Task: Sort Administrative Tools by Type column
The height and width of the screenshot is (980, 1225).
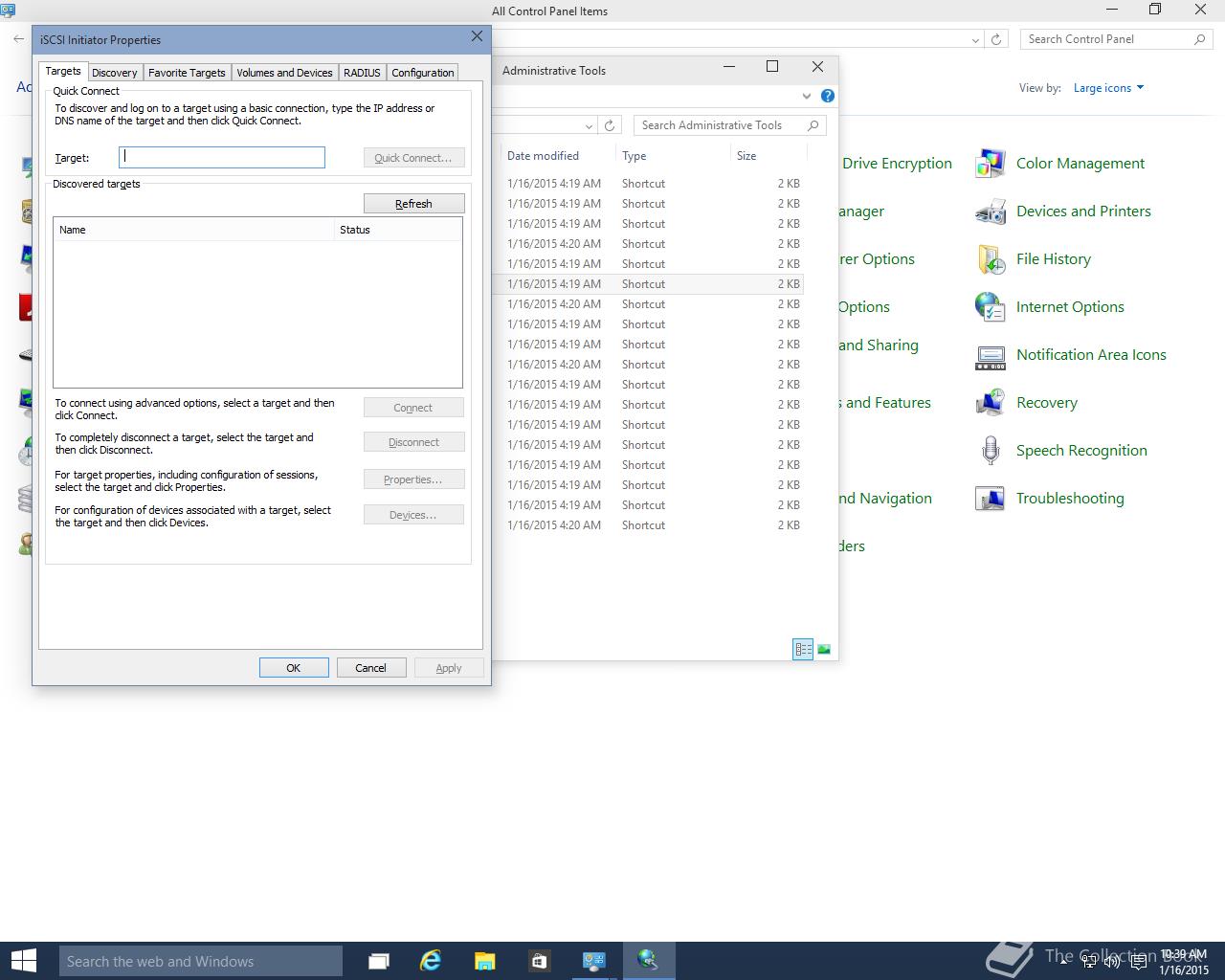Action: pos(673,156)
